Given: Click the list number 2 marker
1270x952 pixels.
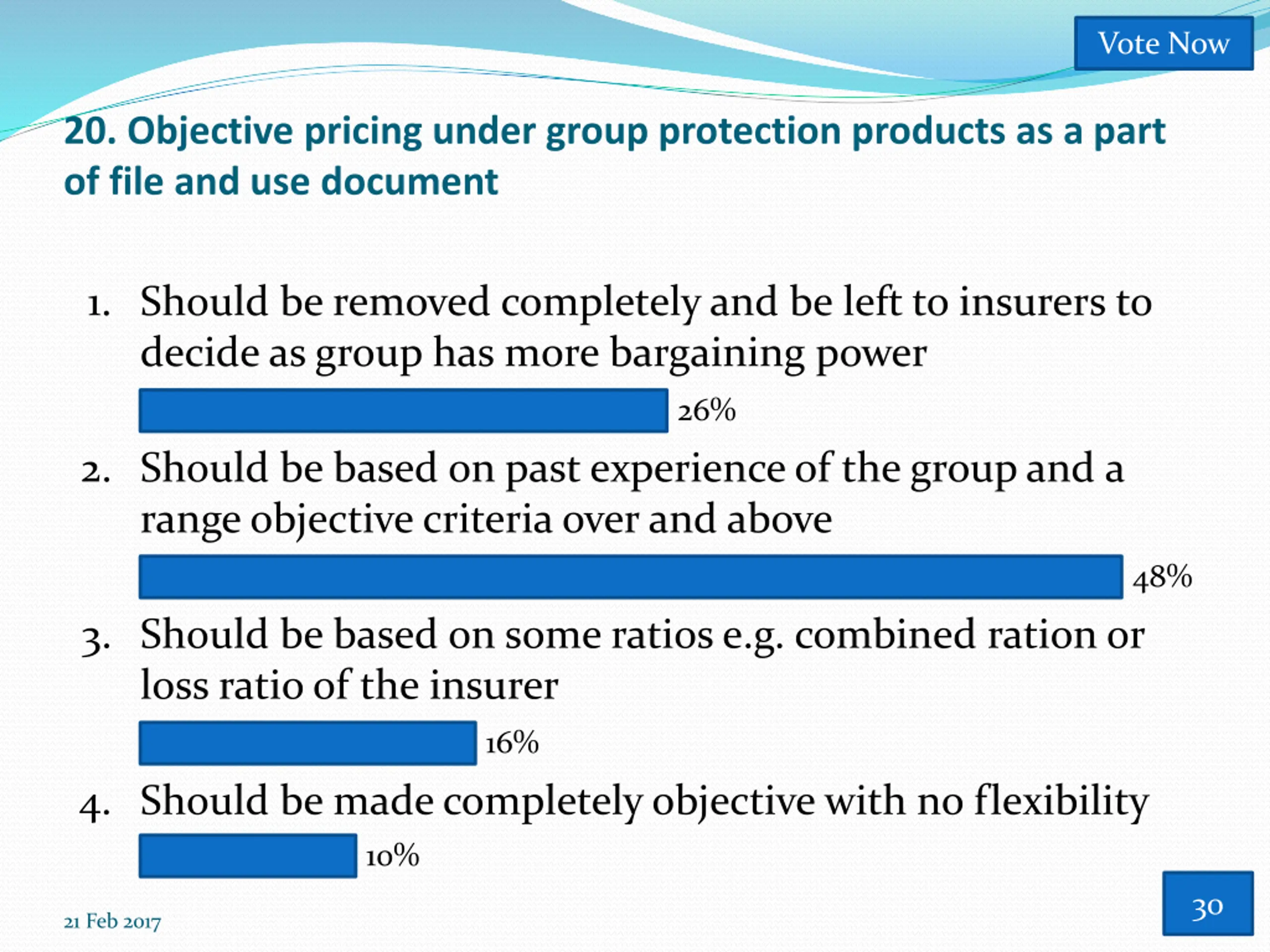Looking at the screenshot, I should (x=95, y=472).
